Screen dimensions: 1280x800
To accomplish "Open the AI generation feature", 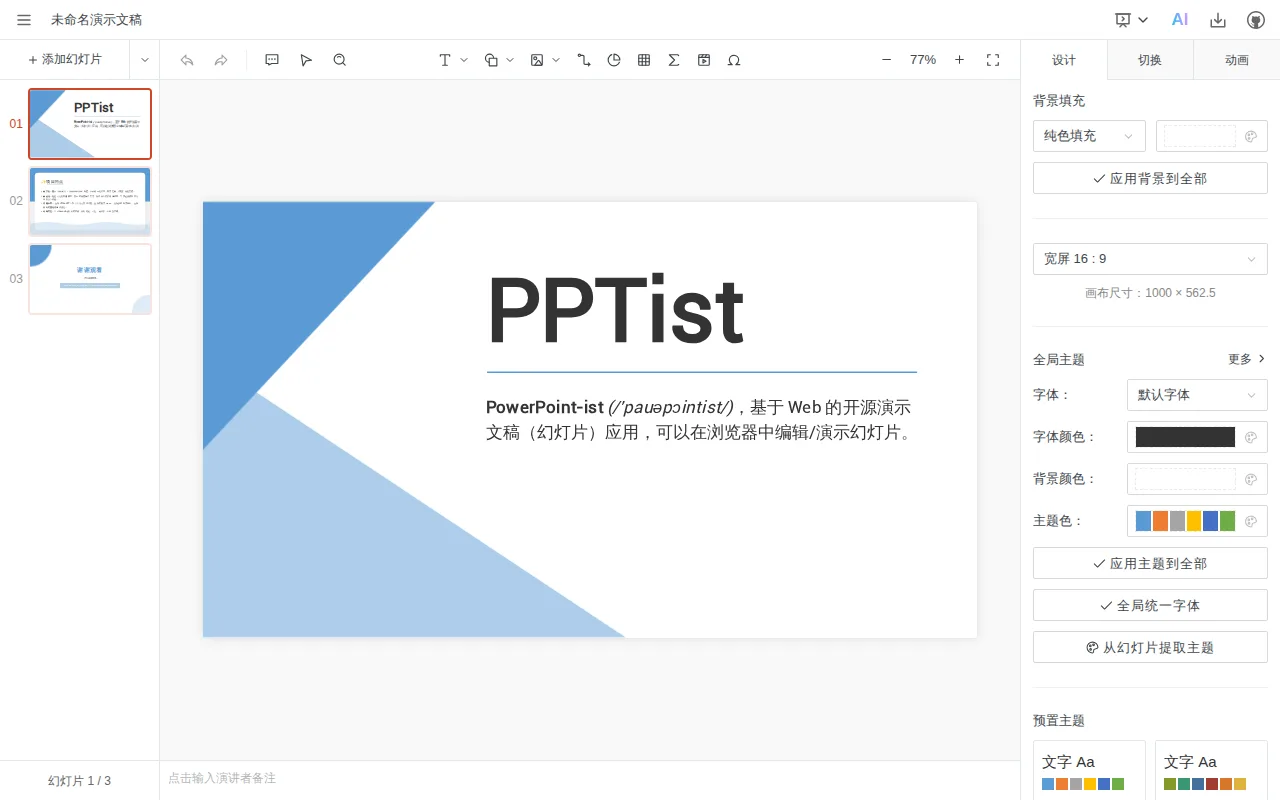I will [1180, 20].
